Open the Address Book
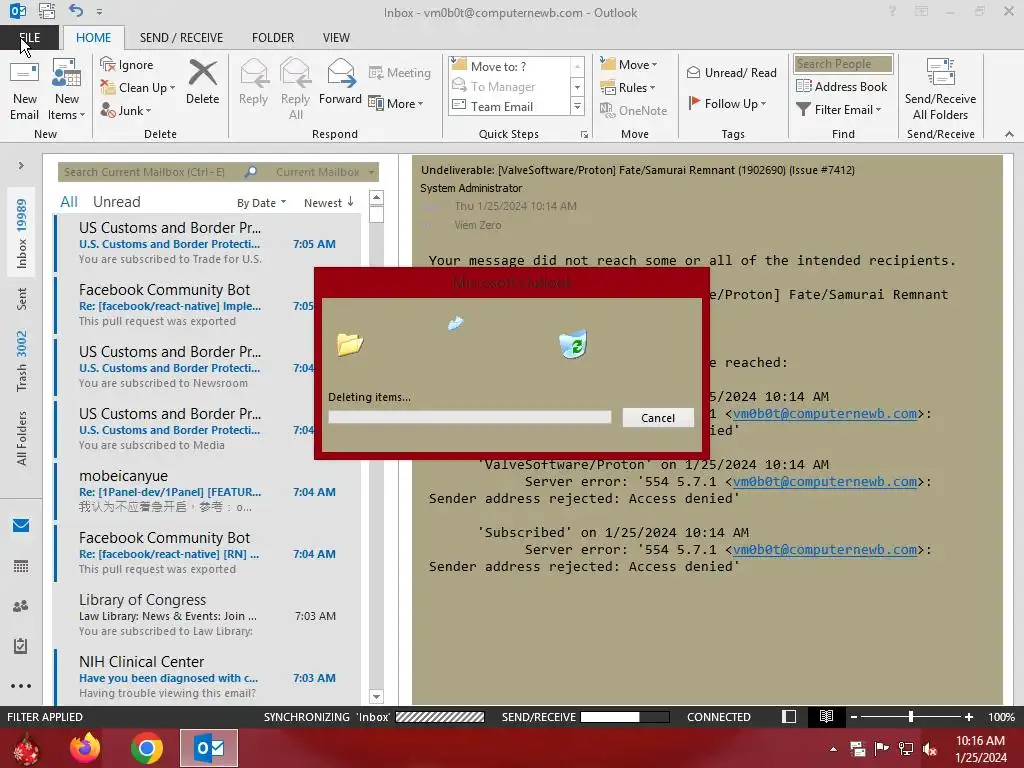 (841, 86)
